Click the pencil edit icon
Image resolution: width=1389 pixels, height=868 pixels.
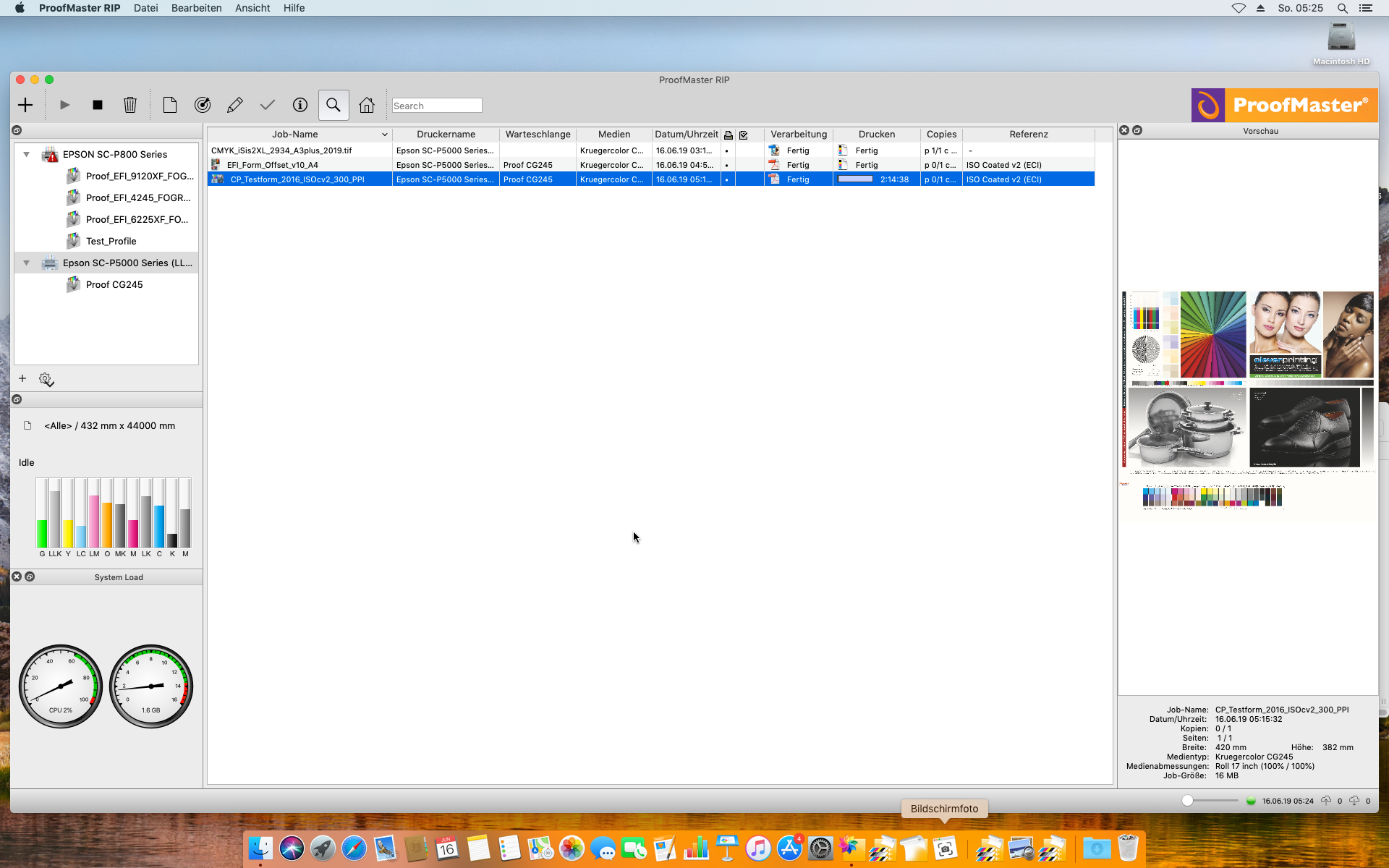[x=234, y=106]
